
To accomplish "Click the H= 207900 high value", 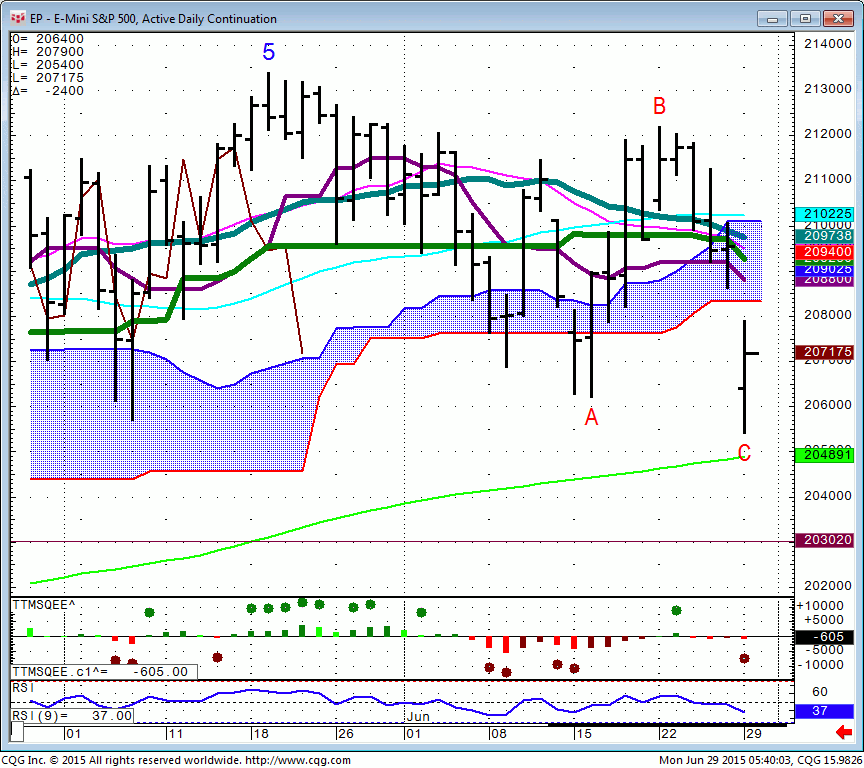I will (48, 52).
